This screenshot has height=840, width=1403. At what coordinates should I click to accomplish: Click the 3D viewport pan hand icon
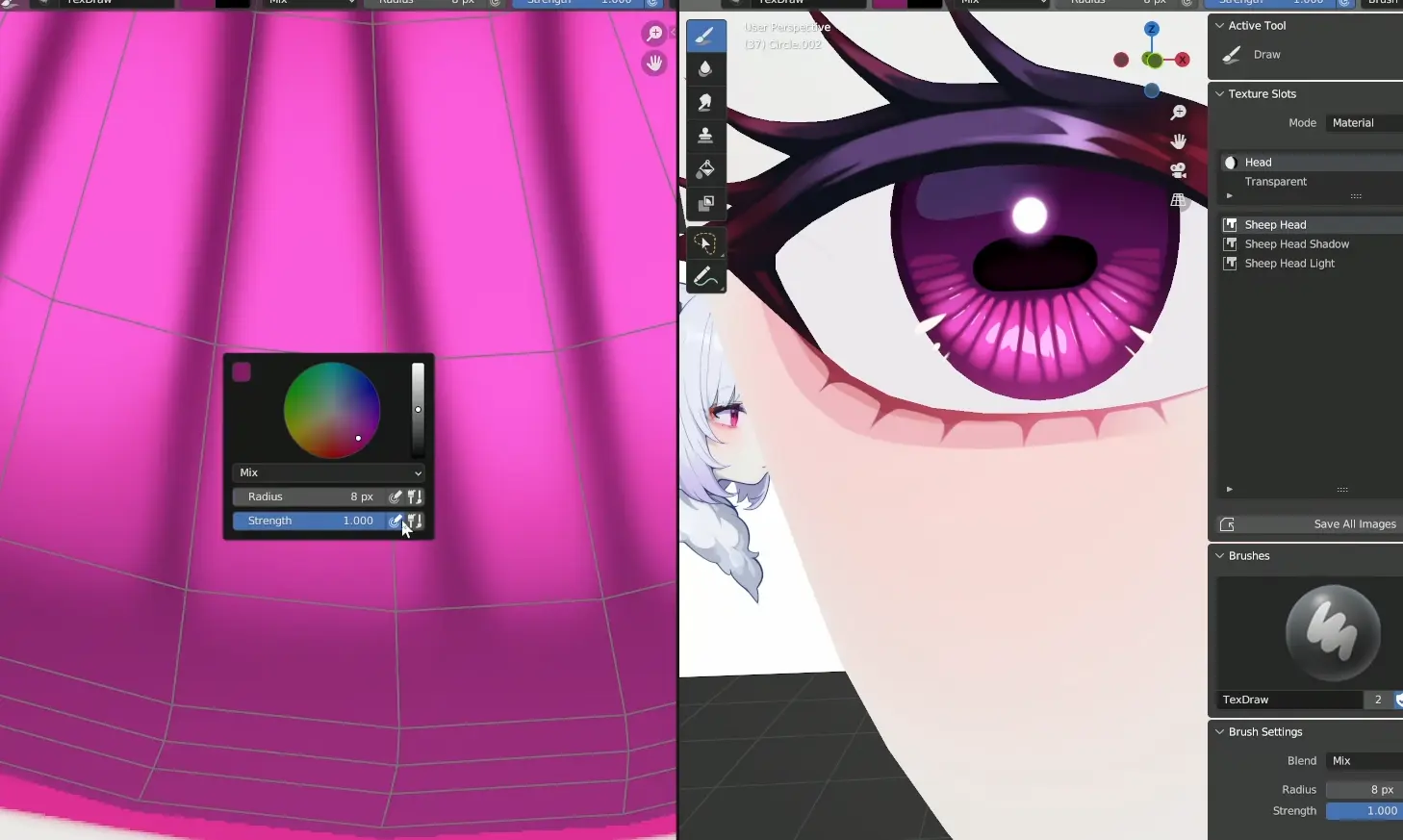[1178, 141]
